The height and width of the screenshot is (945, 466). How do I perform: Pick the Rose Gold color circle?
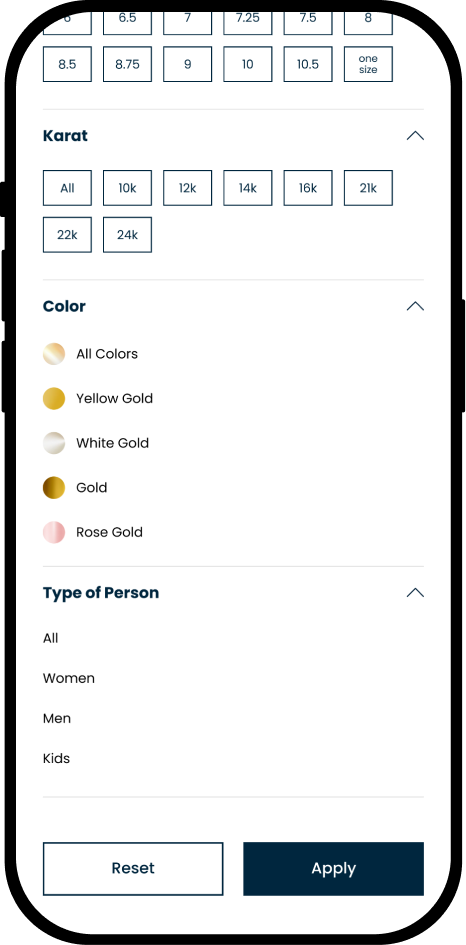[x=54, y=532]
